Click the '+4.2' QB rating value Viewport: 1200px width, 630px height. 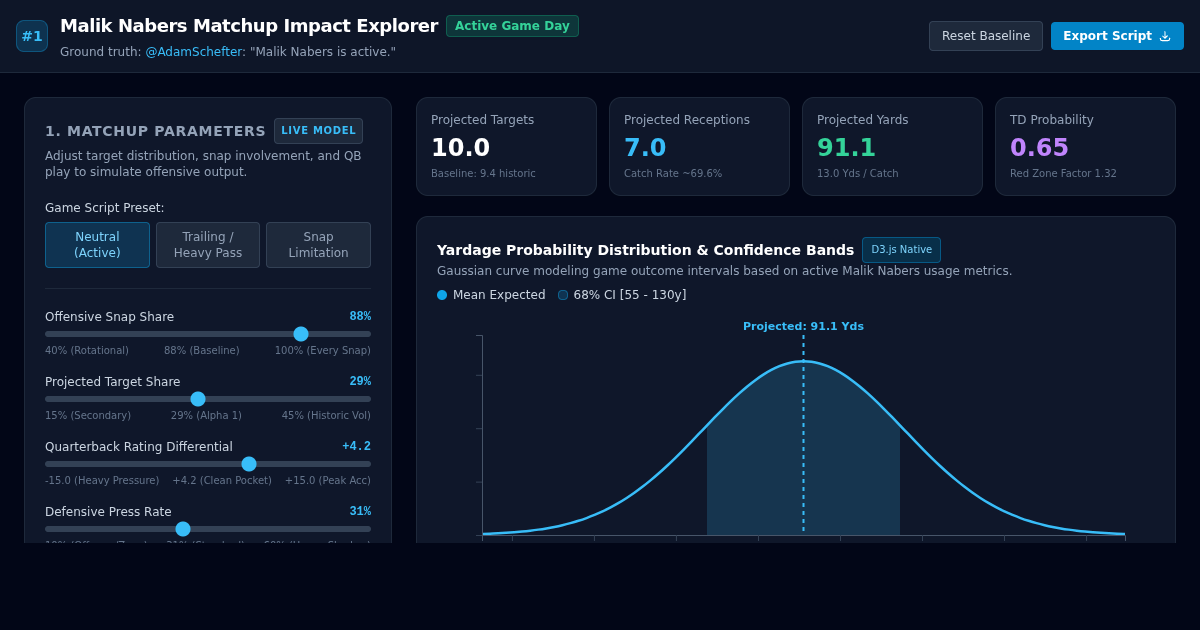(356, 446)
